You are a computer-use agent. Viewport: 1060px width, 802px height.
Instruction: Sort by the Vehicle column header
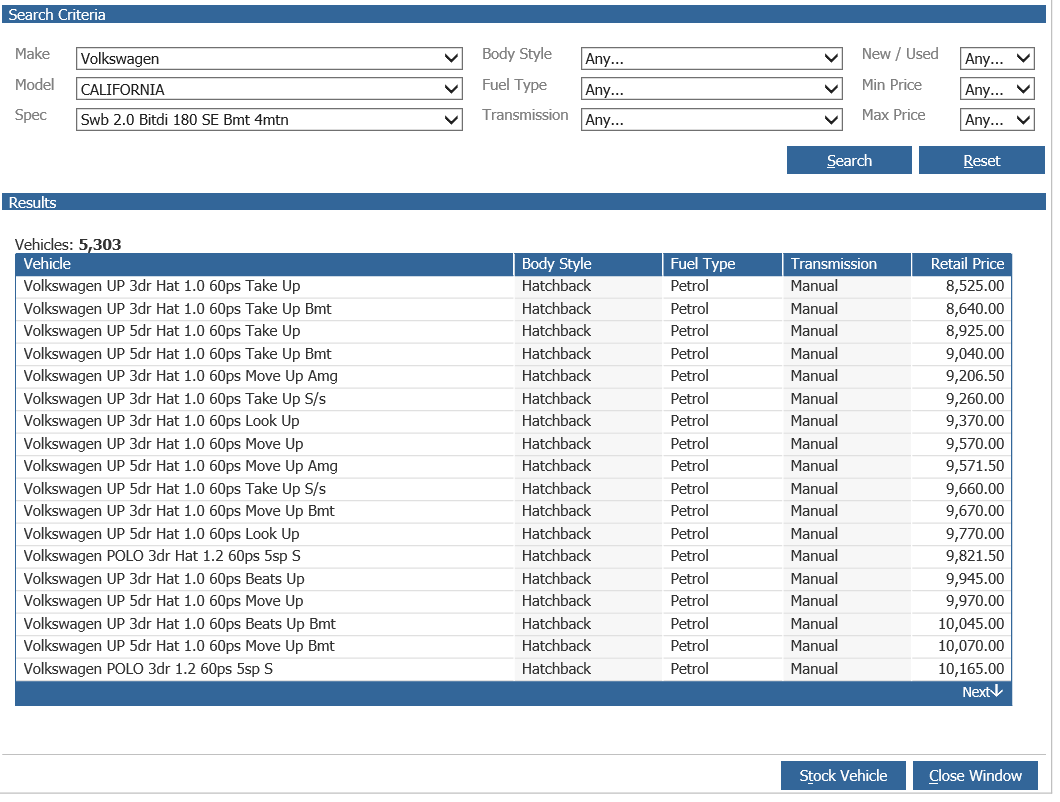(264, 264)
